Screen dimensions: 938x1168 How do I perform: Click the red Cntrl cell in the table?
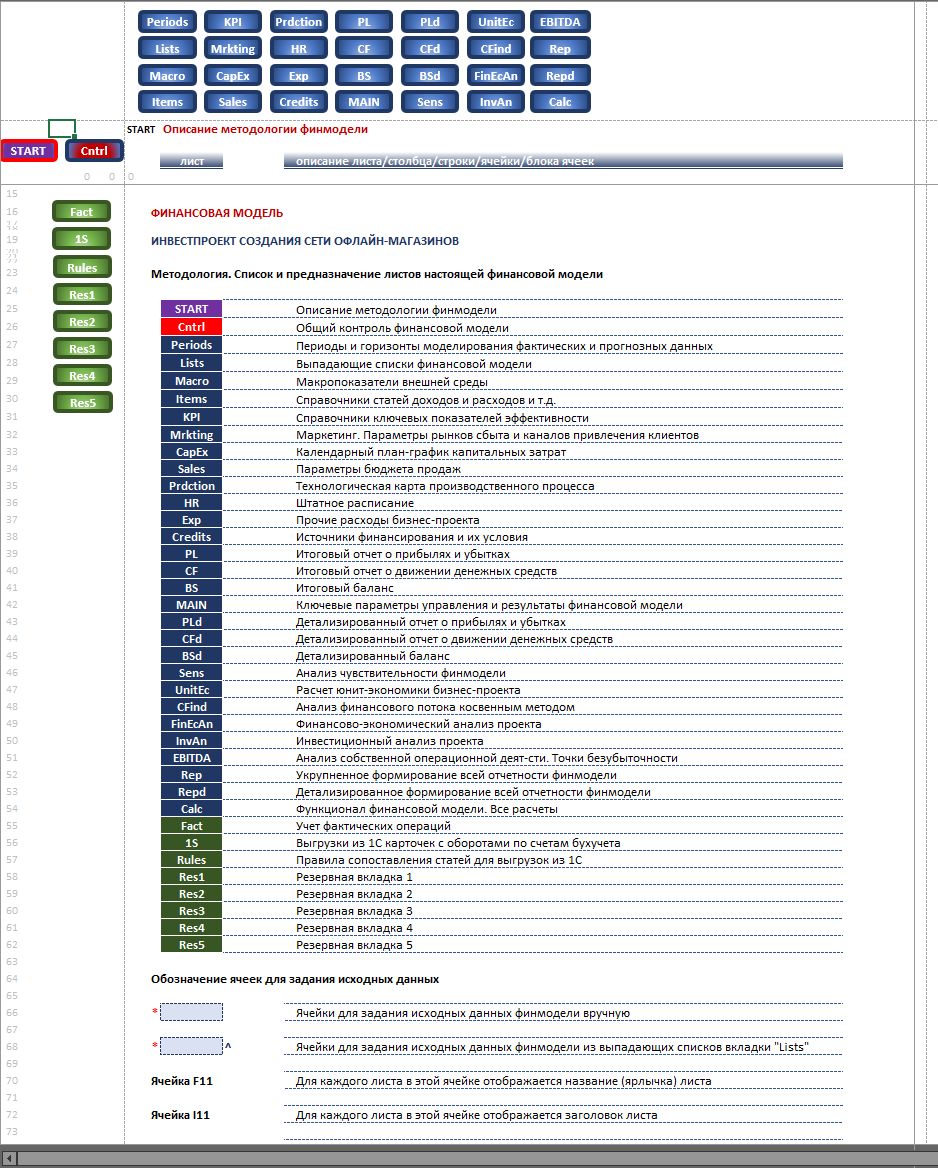coord(191,327)
